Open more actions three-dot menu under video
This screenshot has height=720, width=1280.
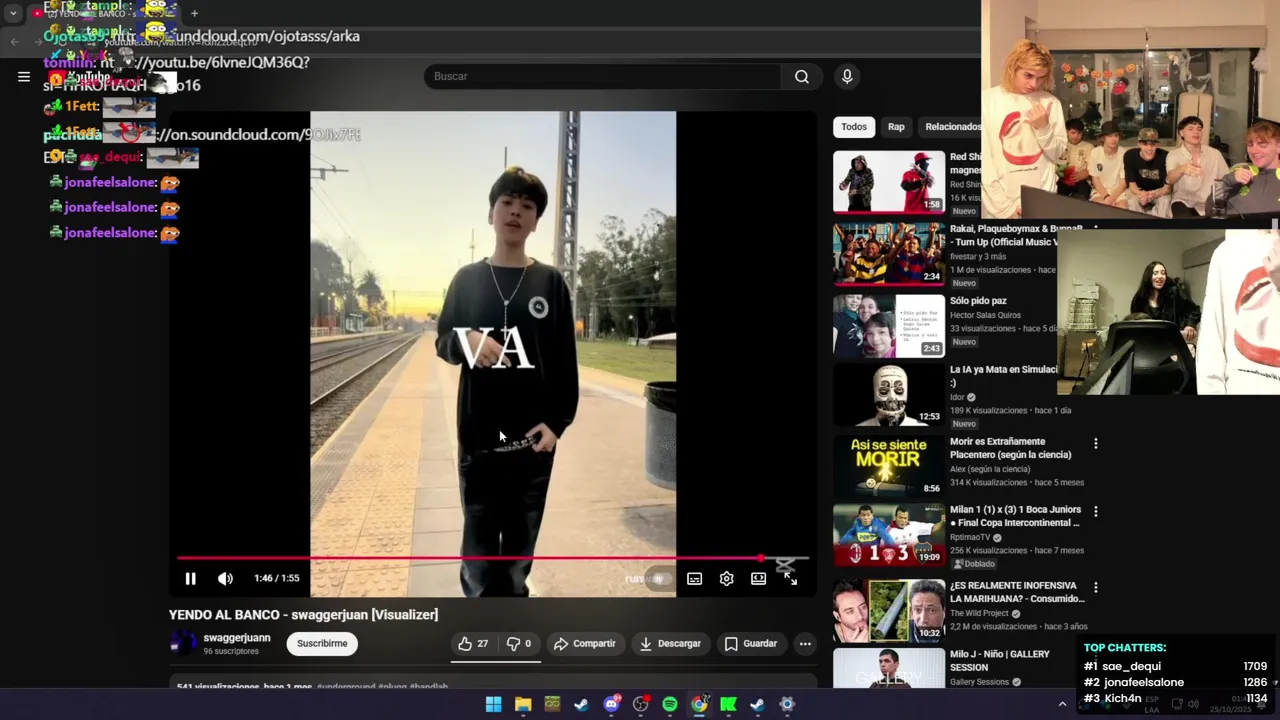pos(805,643)
